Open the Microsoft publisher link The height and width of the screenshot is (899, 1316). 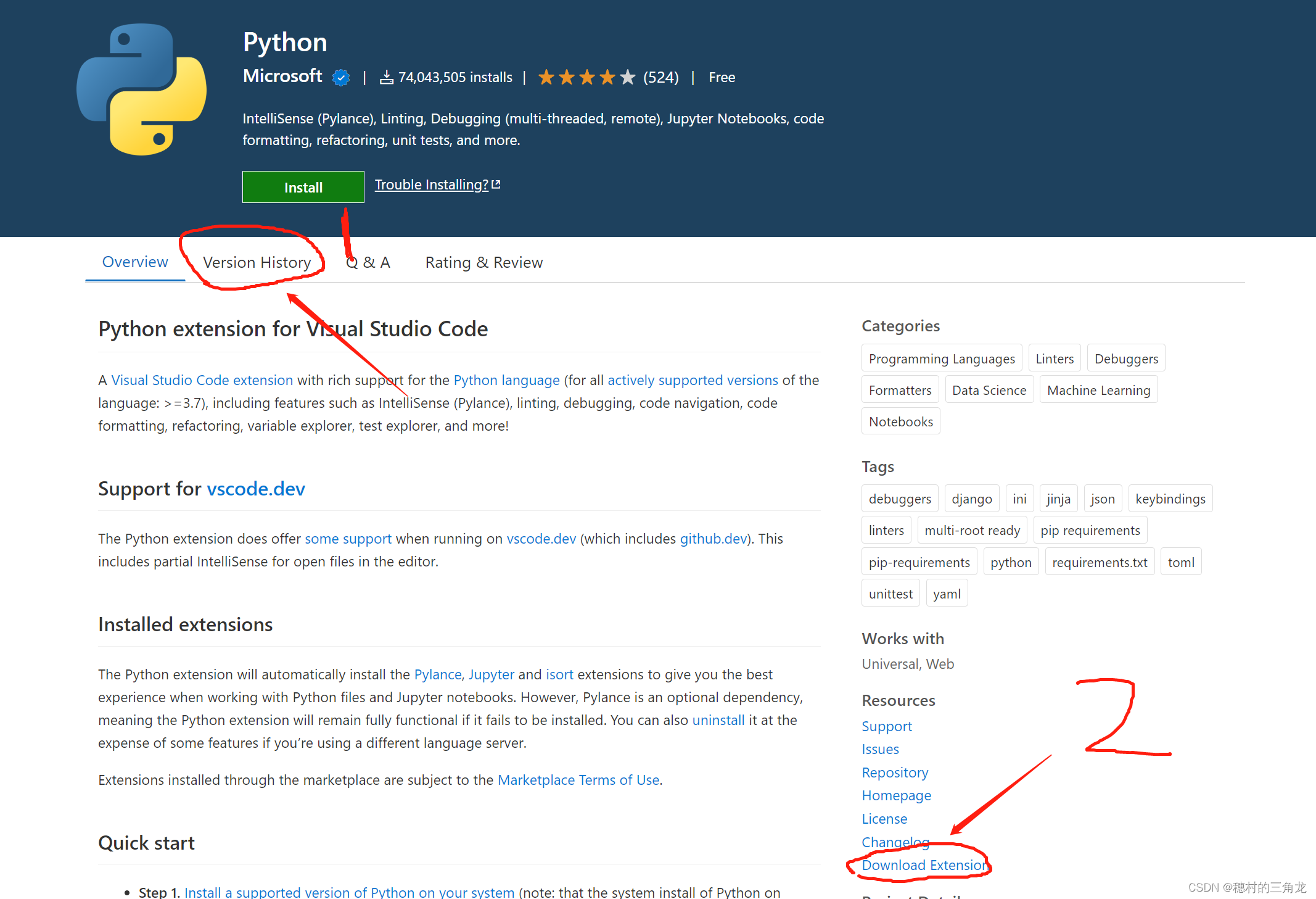(x=282, y=76)
